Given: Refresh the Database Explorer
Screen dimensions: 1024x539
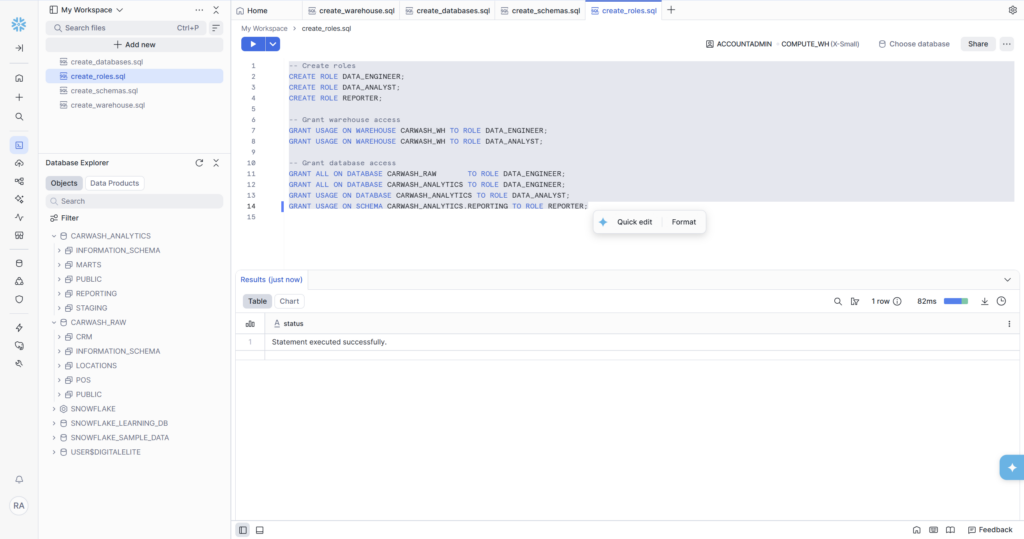Looking at the screenshot, I should pyautogui.click(x=199, y=163).
